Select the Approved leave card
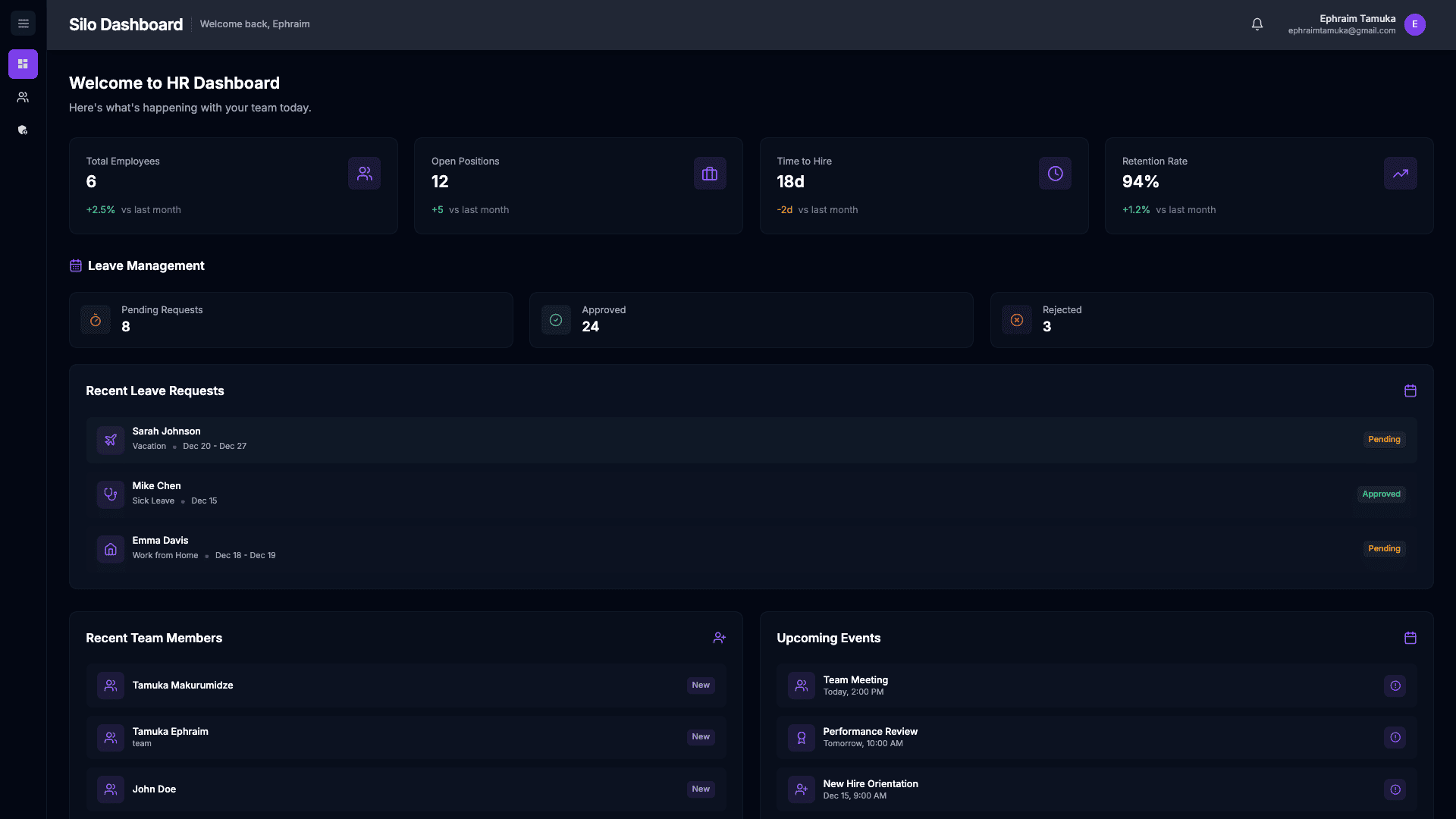 [751, 319]
